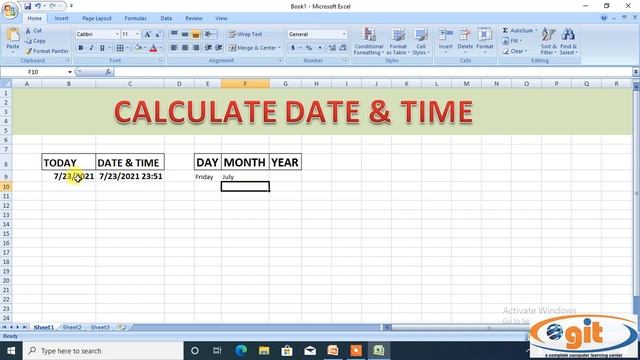The width and height of the screenshot is (640, 360).
Task: Toggle Underline text formatting
Action: click(102, 48)
